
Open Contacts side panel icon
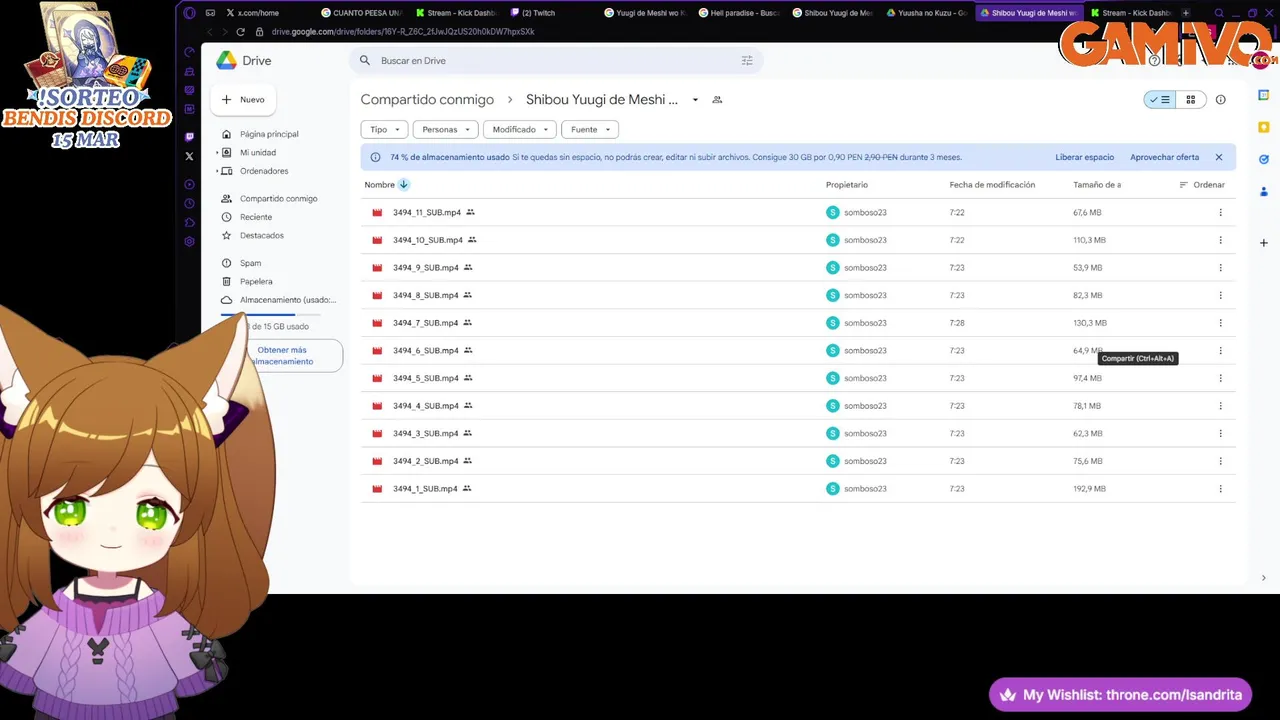pyautogui.click(x=1264, y=191)
